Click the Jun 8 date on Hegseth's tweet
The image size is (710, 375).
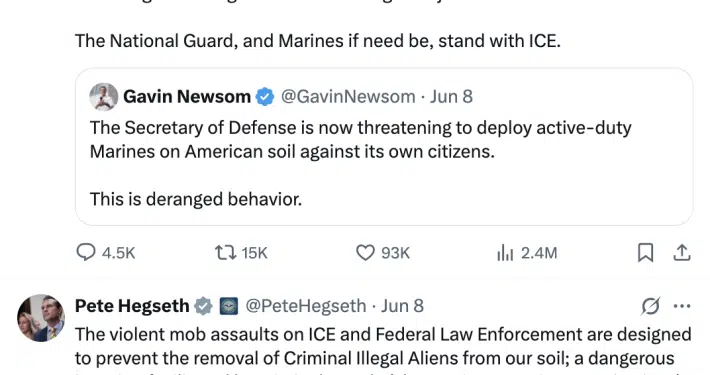click(402, 306)
